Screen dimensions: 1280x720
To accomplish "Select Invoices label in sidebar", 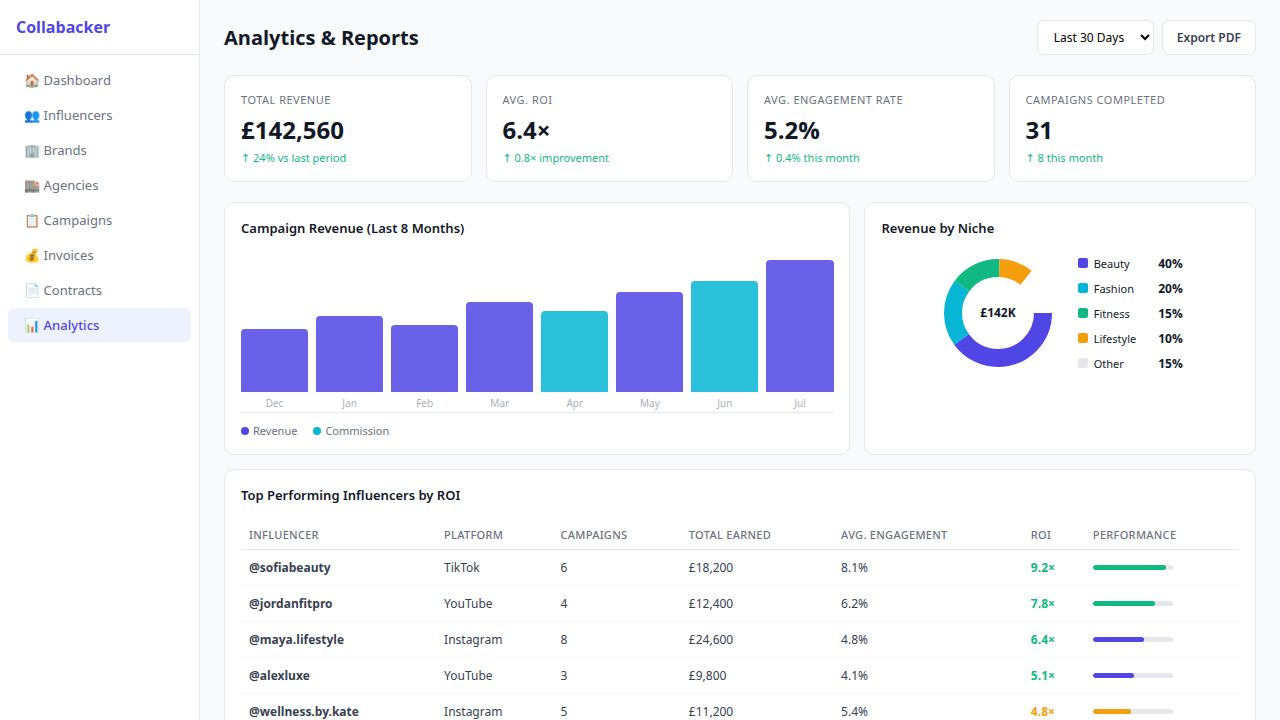I will 69,255.
